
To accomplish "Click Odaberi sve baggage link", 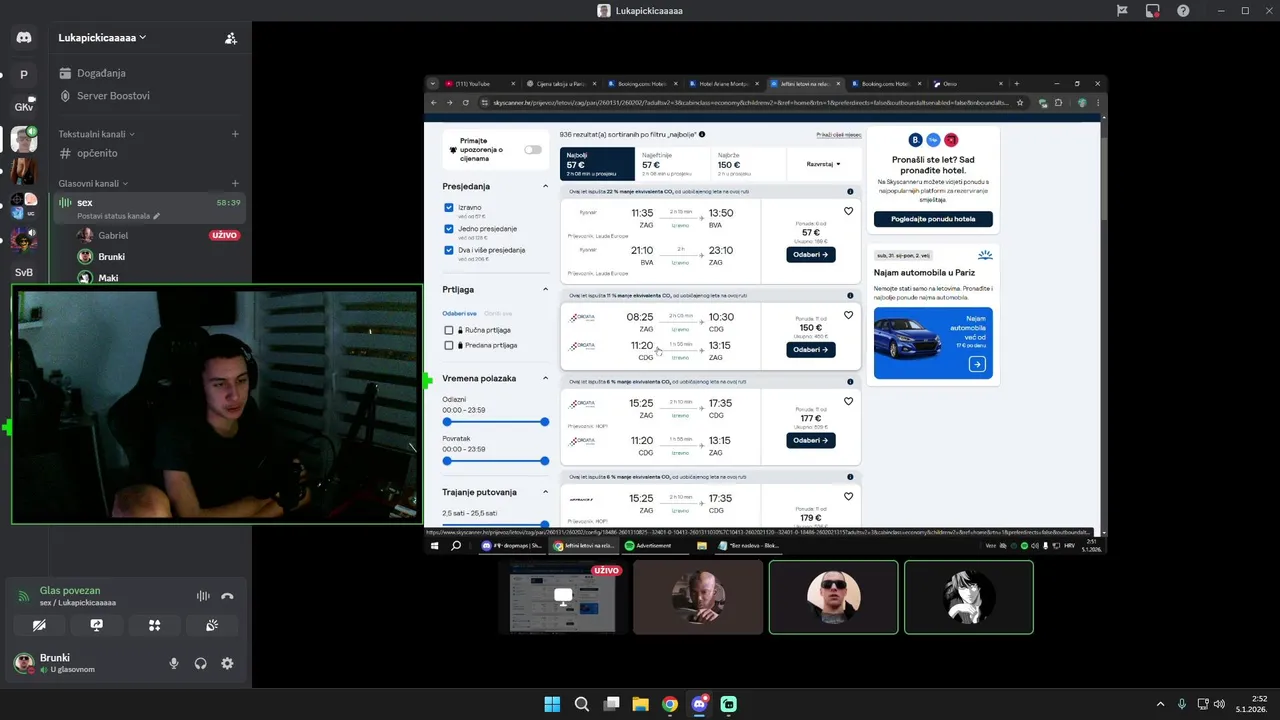I will tap(461, 313).
